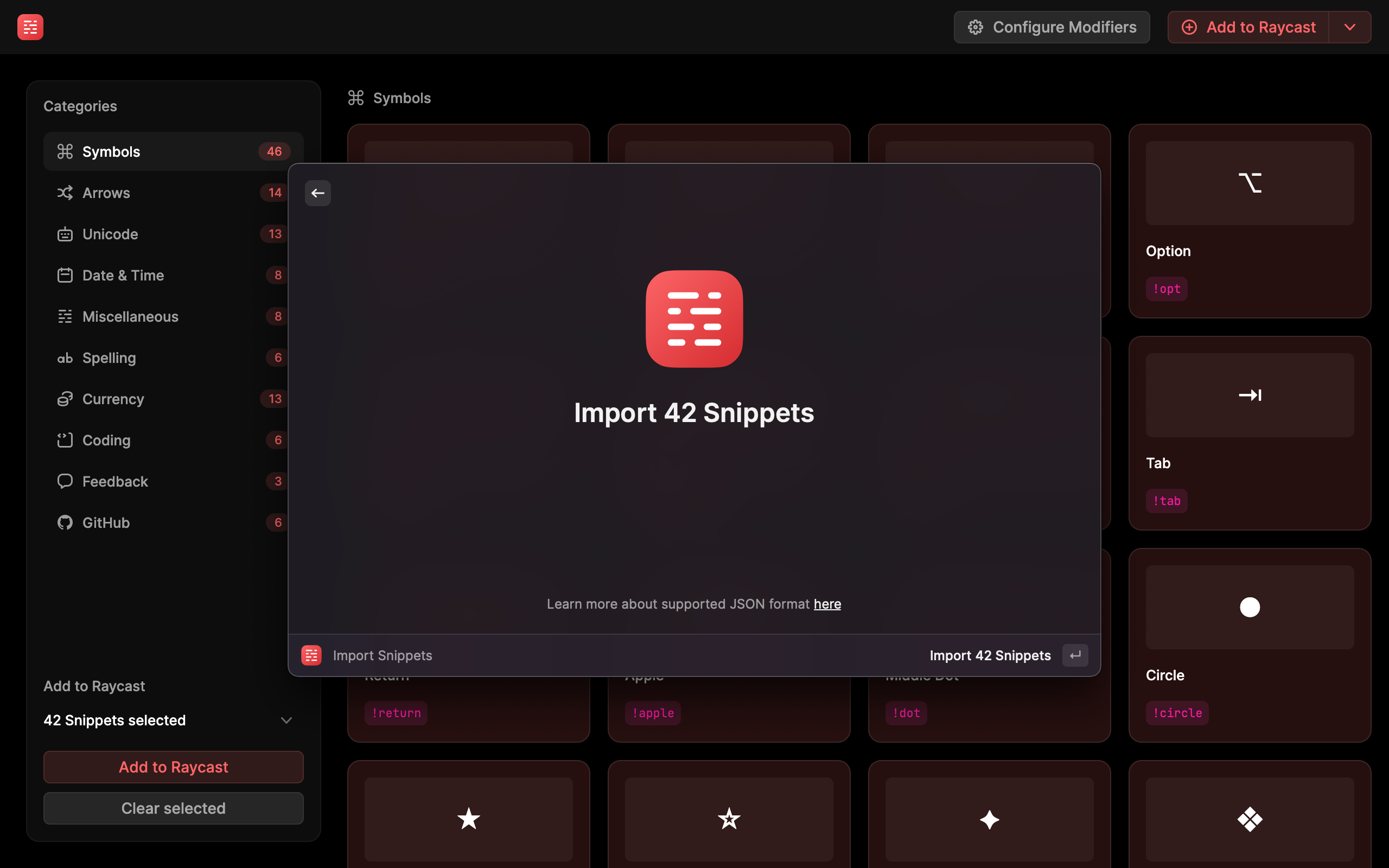Expand the 42 Snippets selected chevron

286,720
